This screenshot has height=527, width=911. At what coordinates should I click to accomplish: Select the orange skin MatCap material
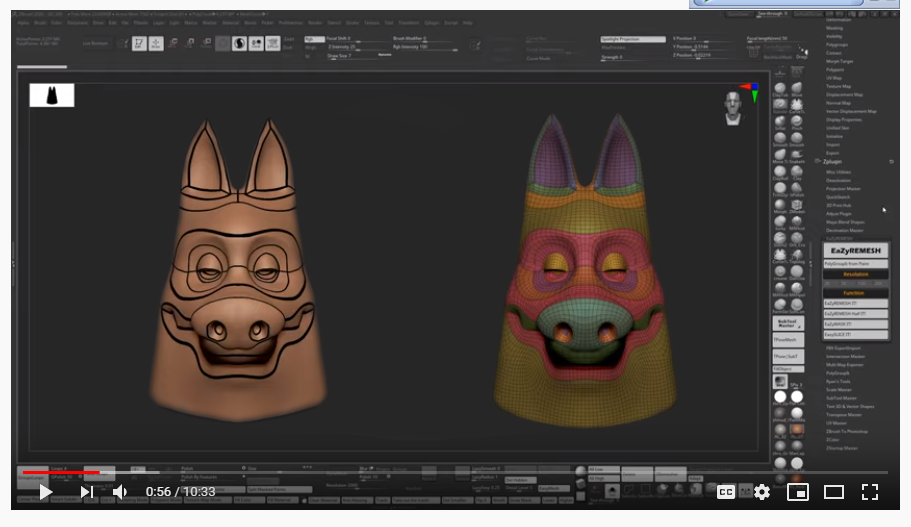tap(797, 431)
